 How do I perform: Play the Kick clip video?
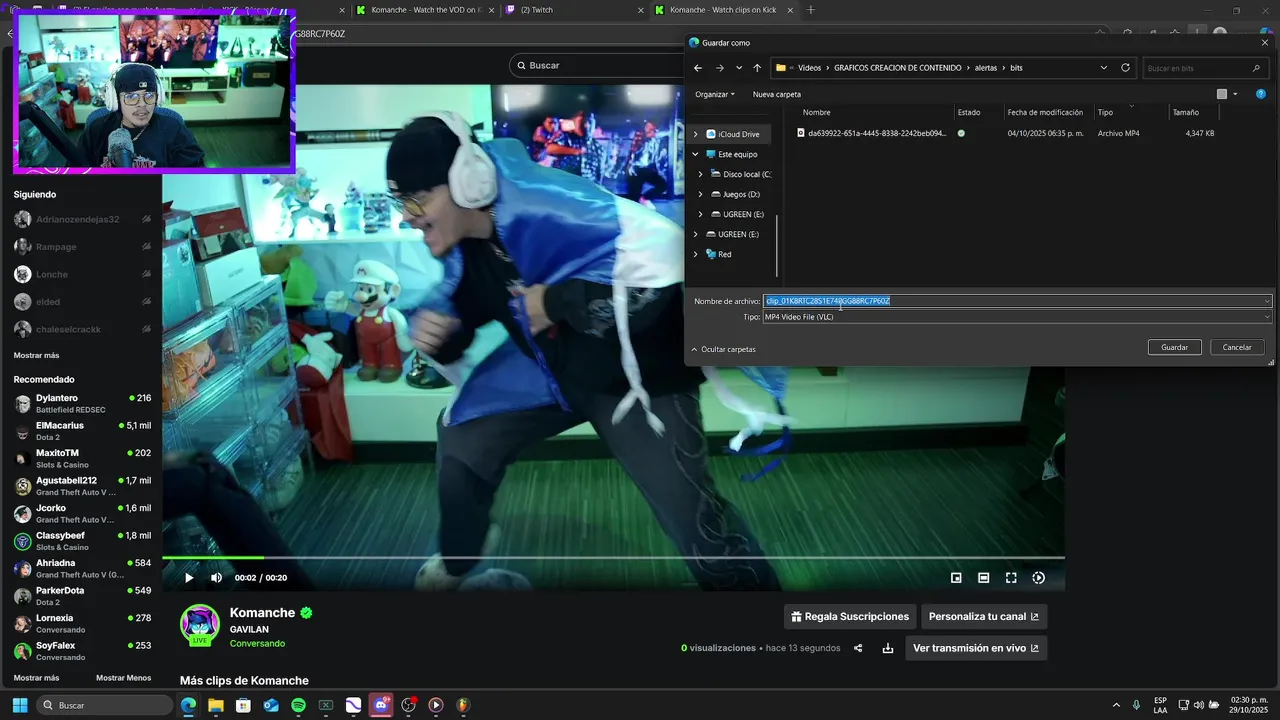click(189, 578)
